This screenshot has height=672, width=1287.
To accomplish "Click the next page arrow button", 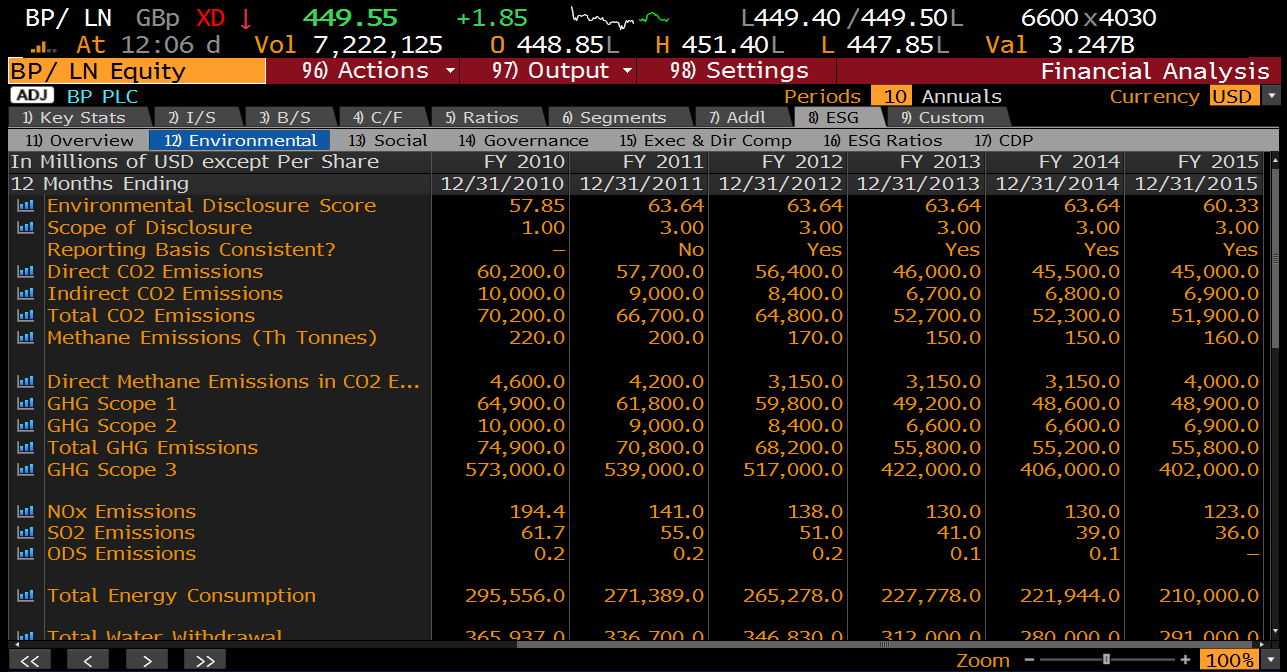I will click(x=146, y=660).
